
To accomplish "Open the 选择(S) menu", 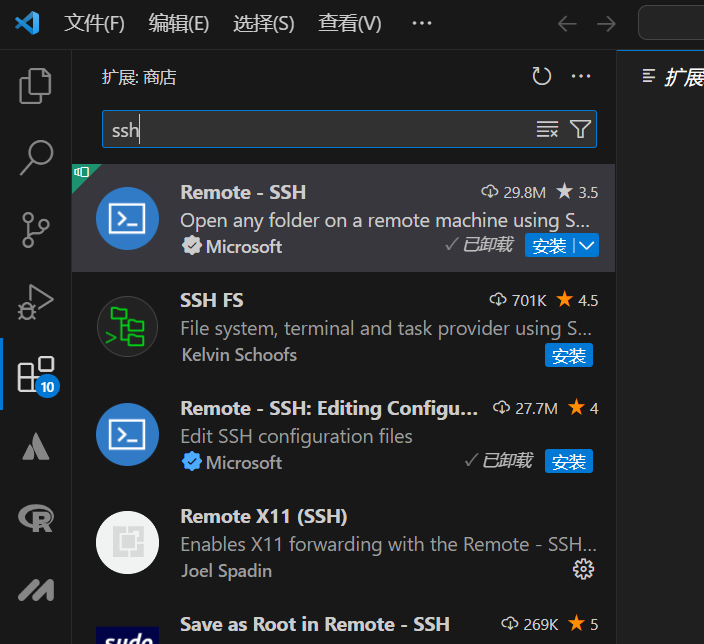I will 264,23.
